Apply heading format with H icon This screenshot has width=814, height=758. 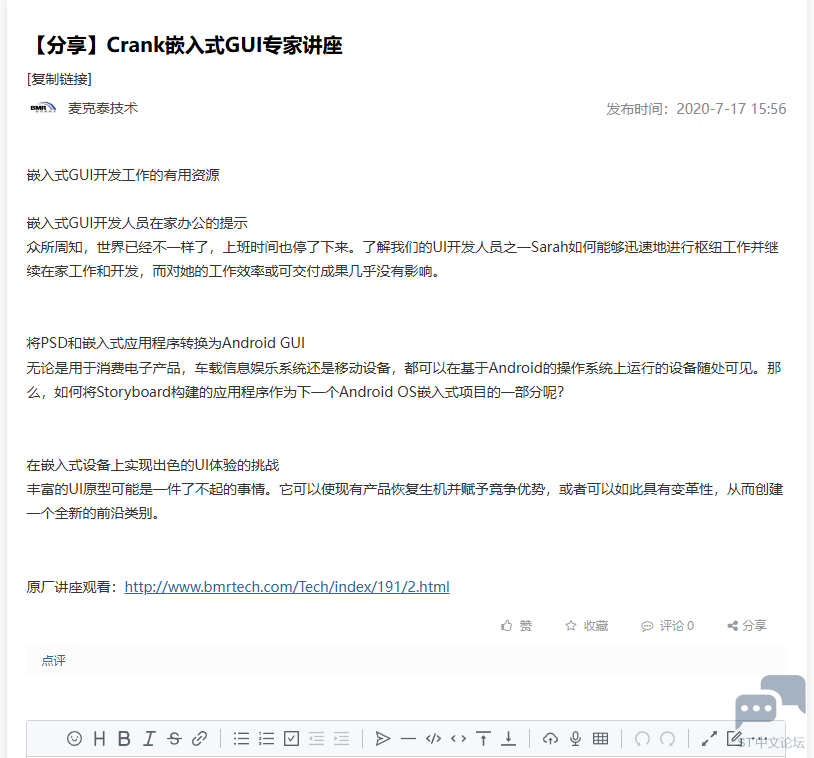[99, 738]
